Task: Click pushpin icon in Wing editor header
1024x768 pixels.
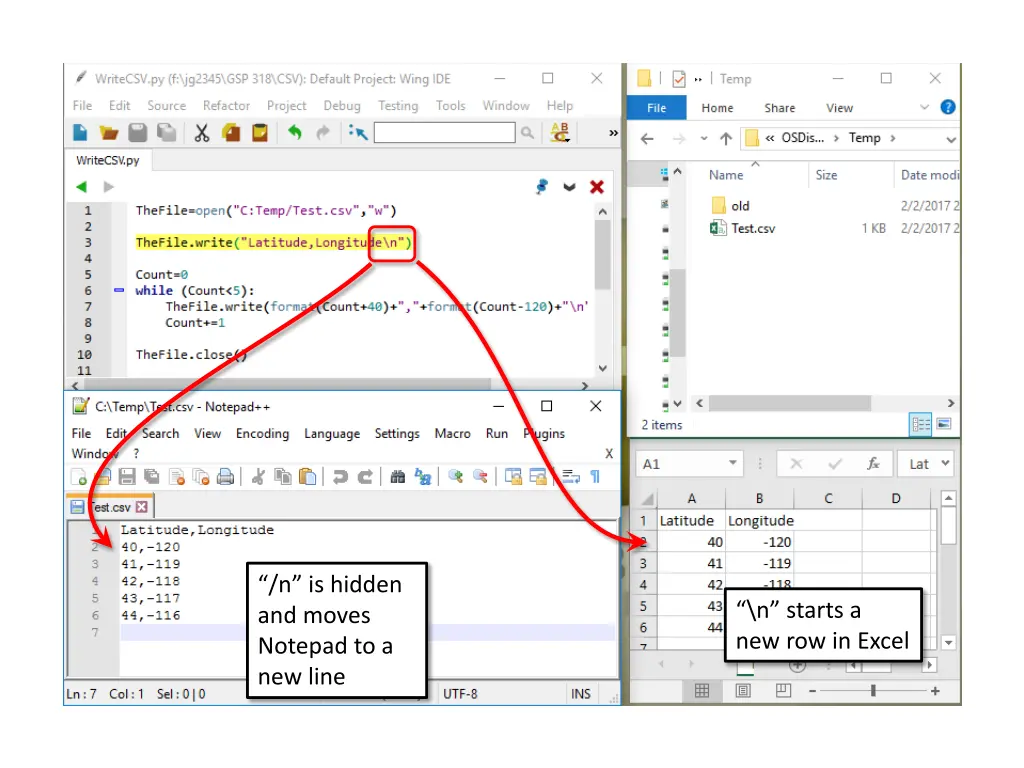Action: pyautogui.click(x=541, y=187)
